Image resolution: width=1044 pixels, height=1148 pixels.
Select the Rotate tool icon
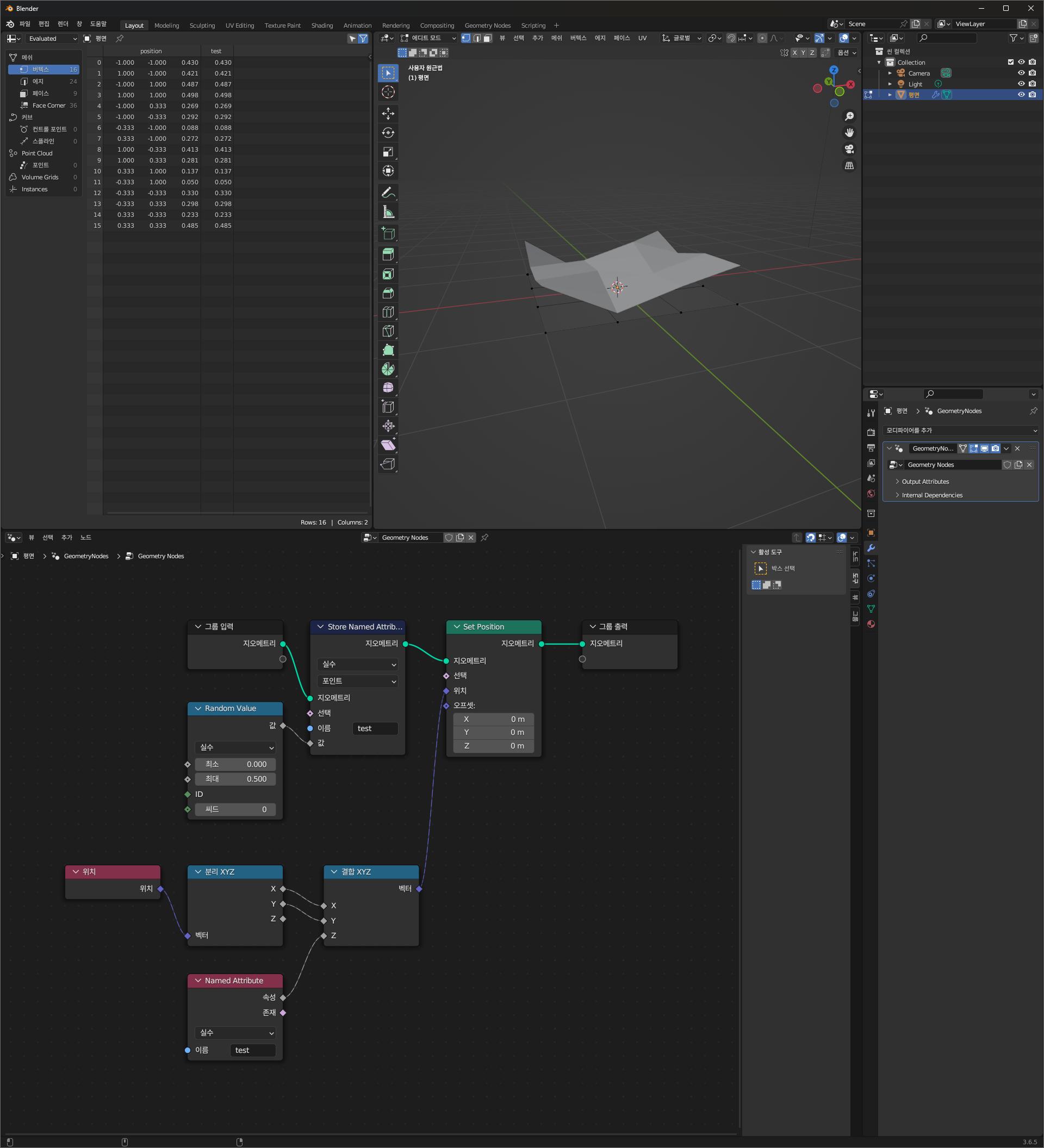(388, 133)
